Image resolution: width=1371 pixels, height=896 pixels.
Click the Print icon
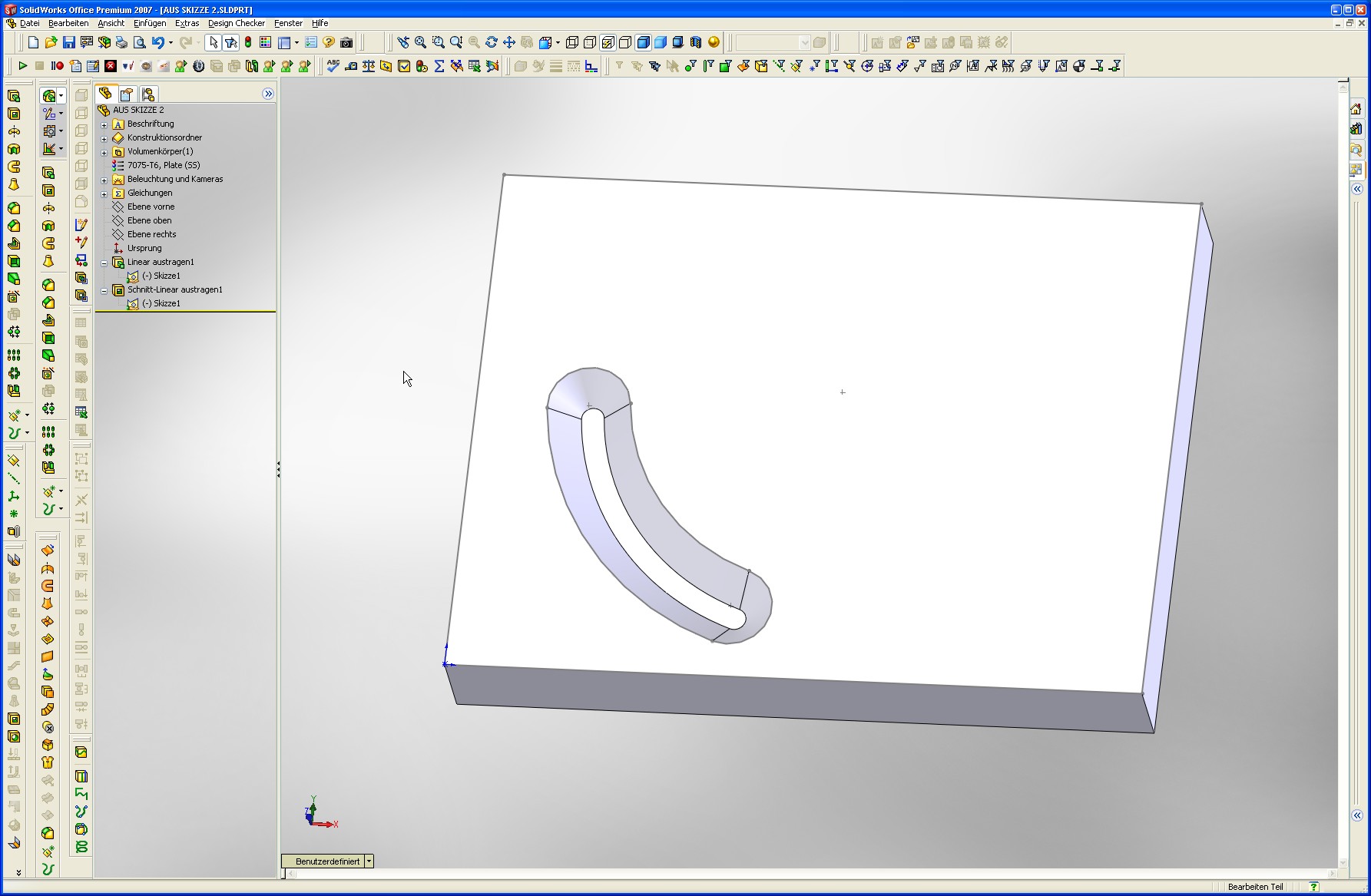click(x=121, y=42)
